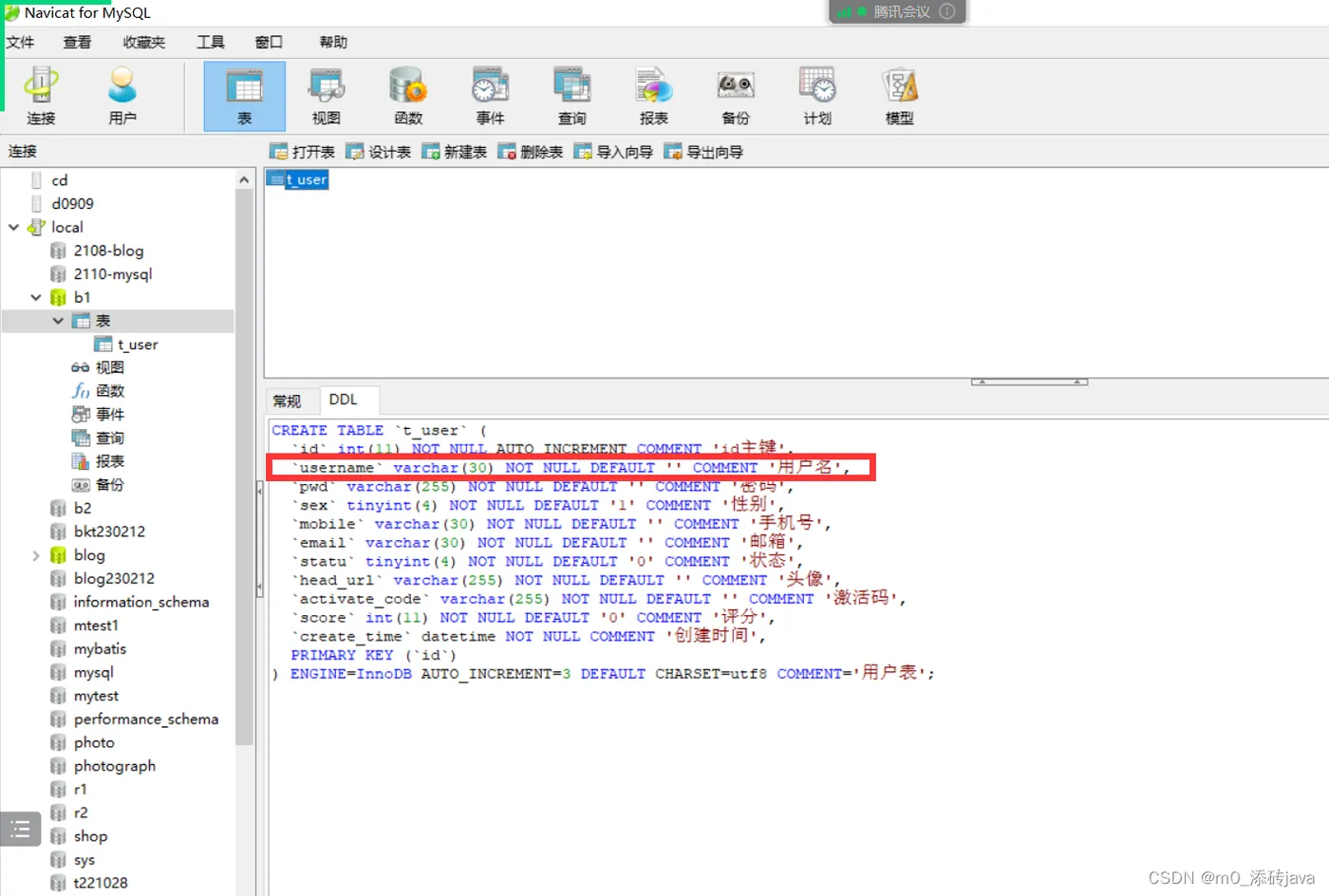This screenshot has width=1329, height=896.
Task: Click 设计表 (Design Table) button
Action: pyautogui.click(x=378, y=152)
